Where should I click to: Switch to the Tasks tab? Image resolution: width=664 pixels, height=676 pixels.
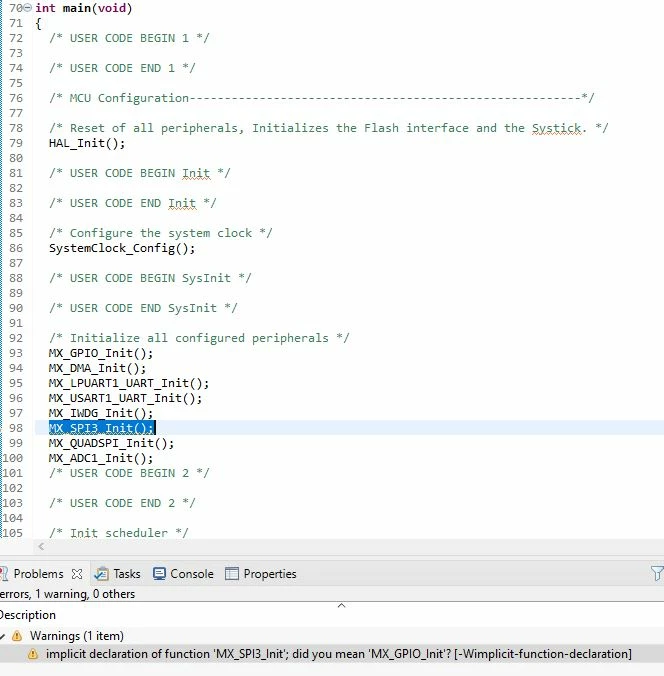[127, 574]
